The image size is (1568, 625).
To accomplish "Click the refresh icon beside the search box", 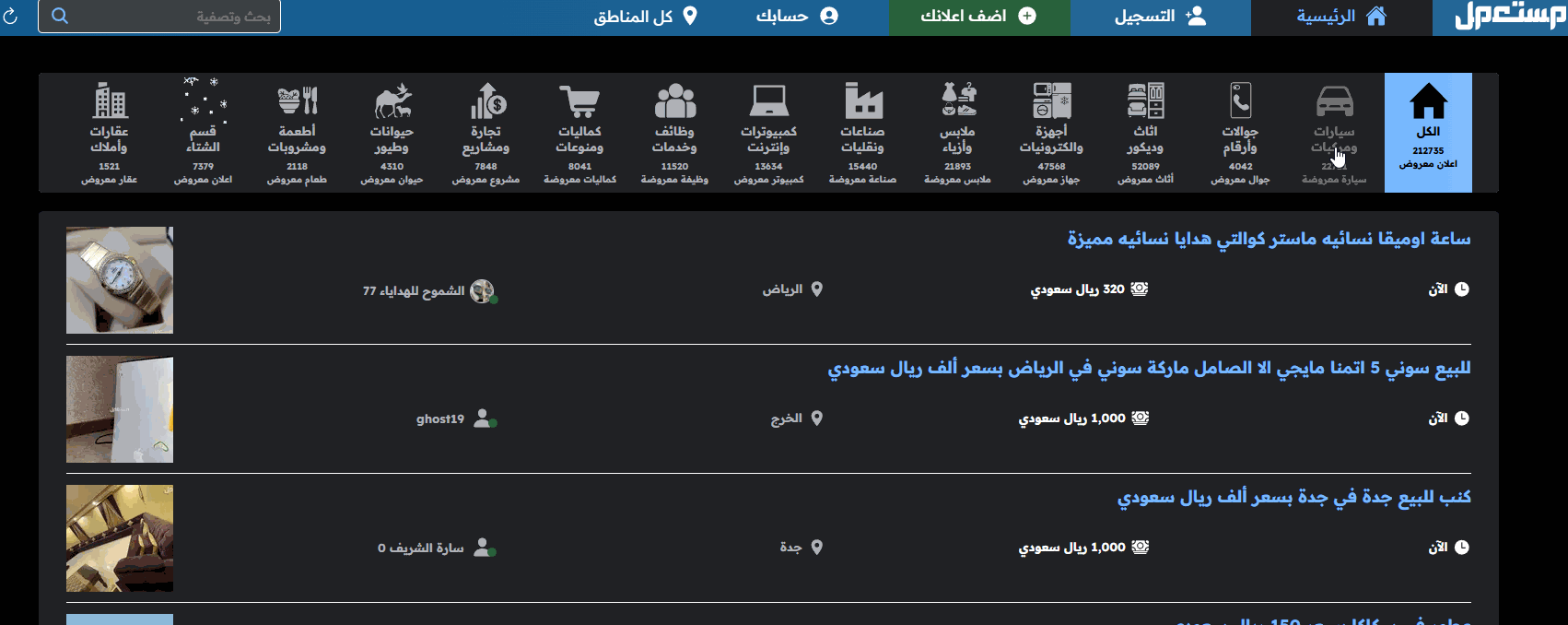I will point(10,17).
